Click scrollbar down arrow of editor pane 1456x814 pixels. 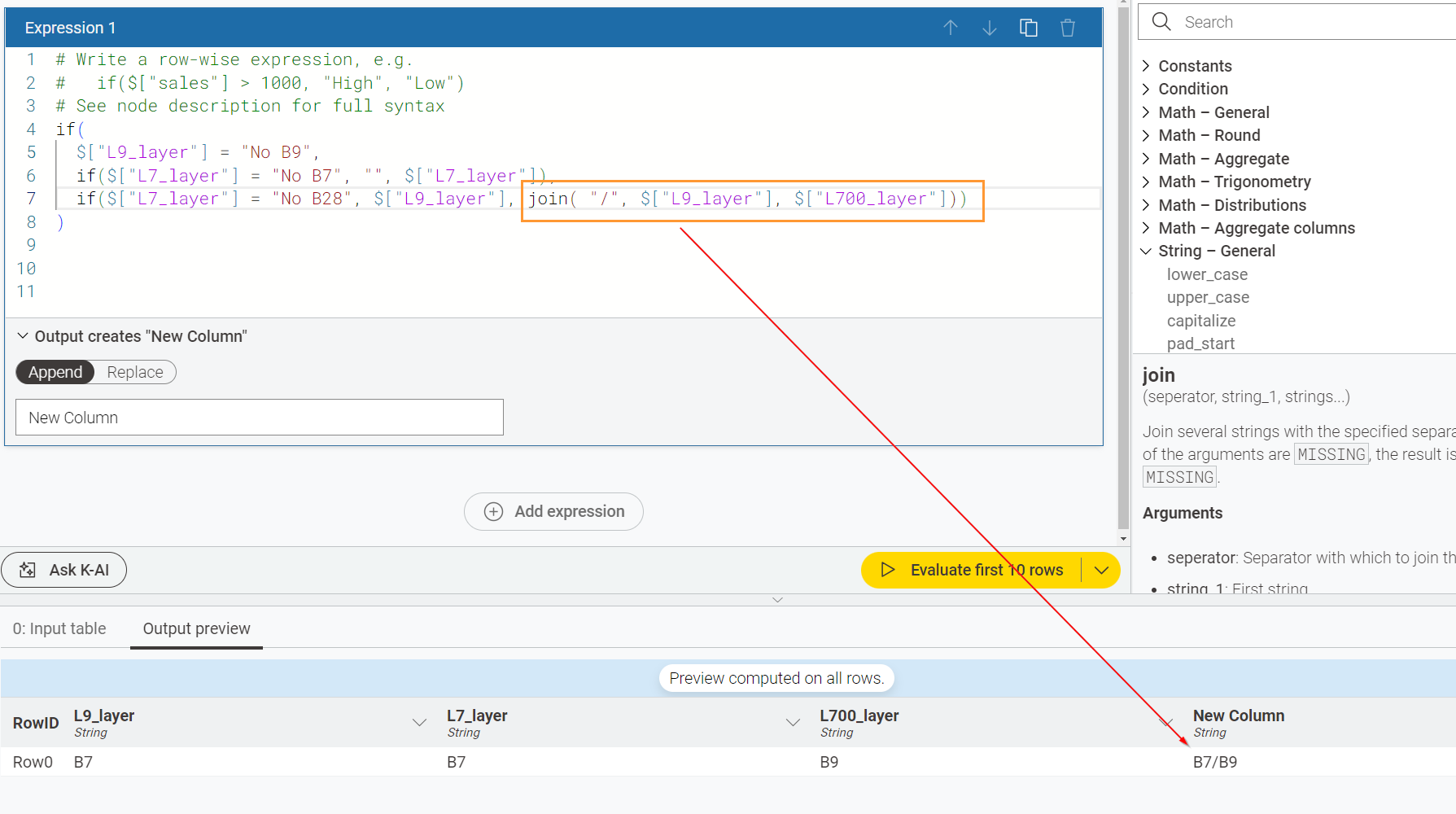point(1123,538)
